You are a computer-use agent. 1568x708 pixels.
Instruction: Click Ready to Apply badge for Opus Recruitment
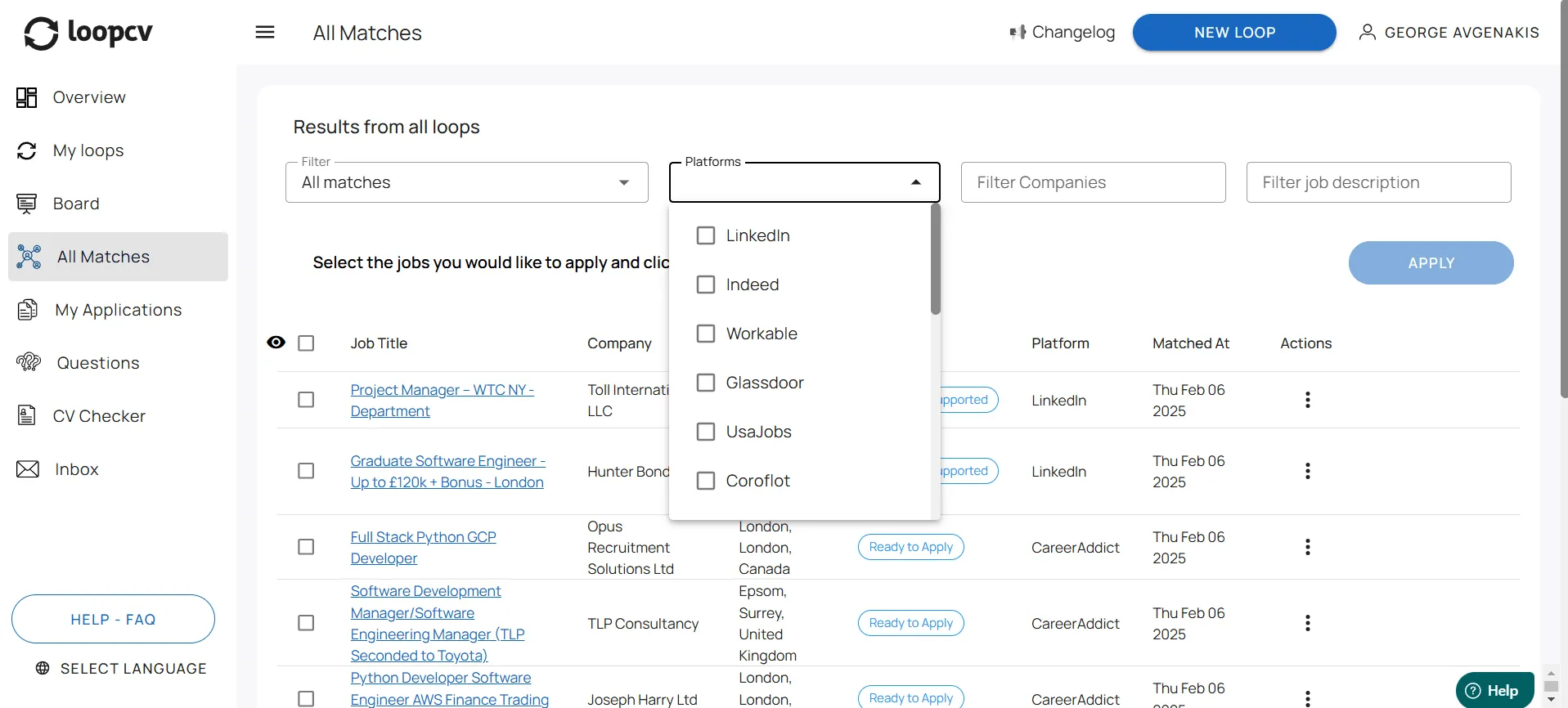click(x=911, y=547)
